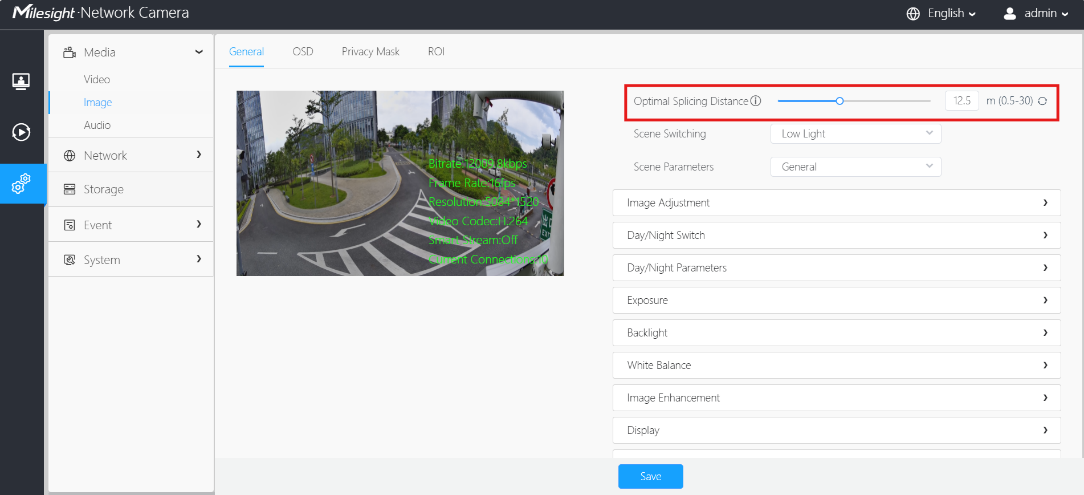Expand the Backlight panel
Screen dimensions: 1084x495
coord(837,333)
